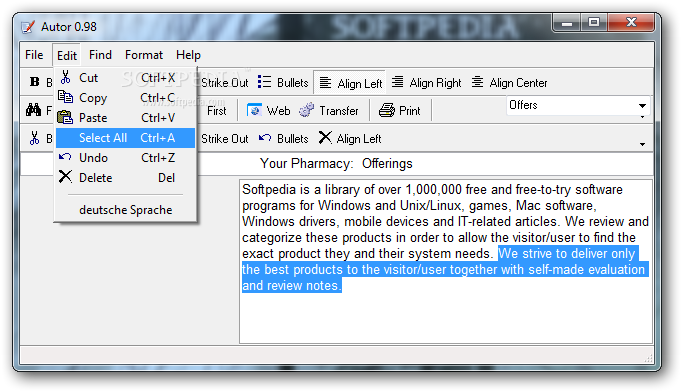Viewport: 682px width, 392px height.
Task: Minimize the Autor window
Action: 567,23
